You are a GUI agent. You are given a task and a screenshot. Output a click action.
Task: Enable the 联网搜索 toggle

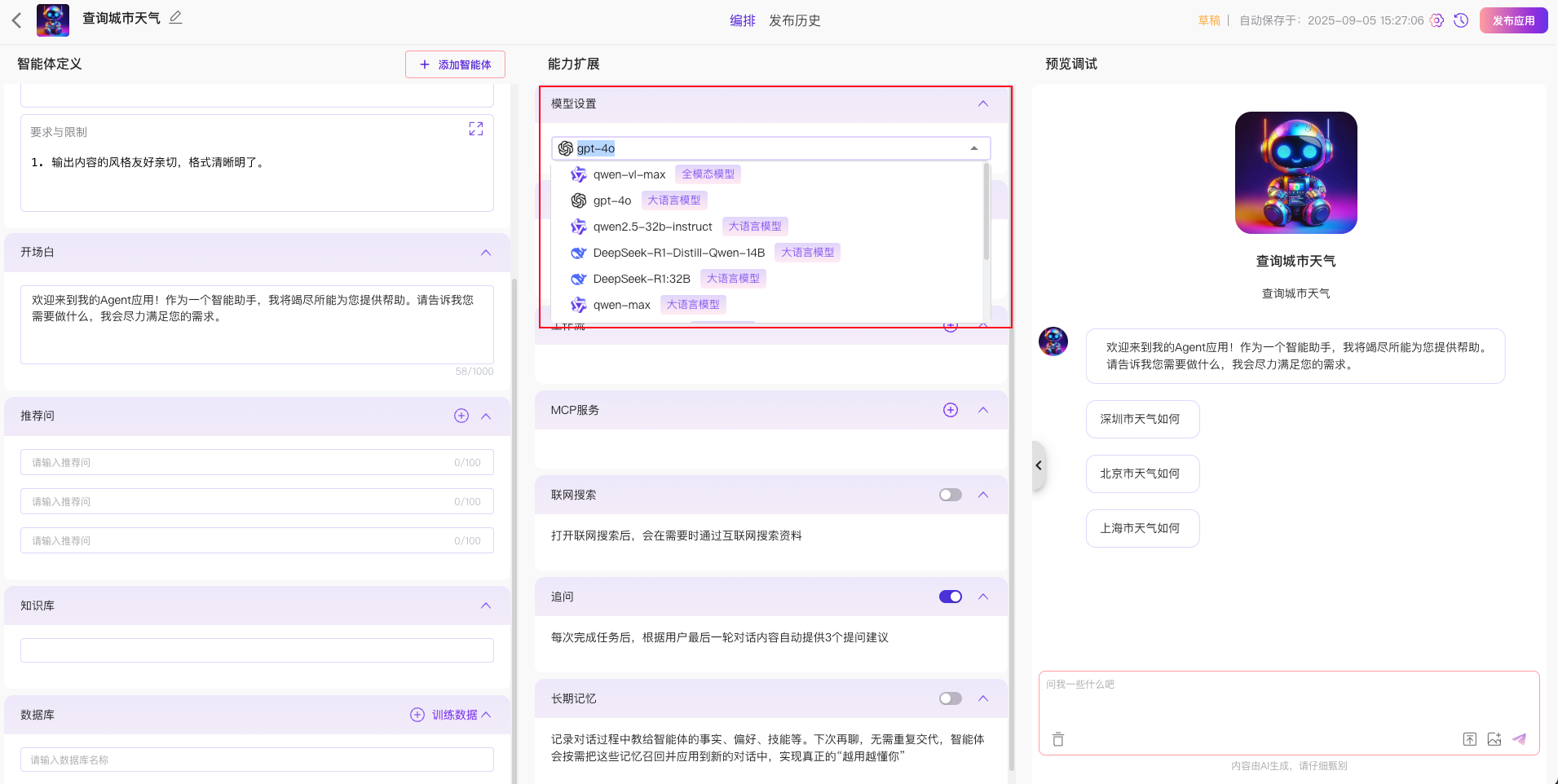(951, 495)
